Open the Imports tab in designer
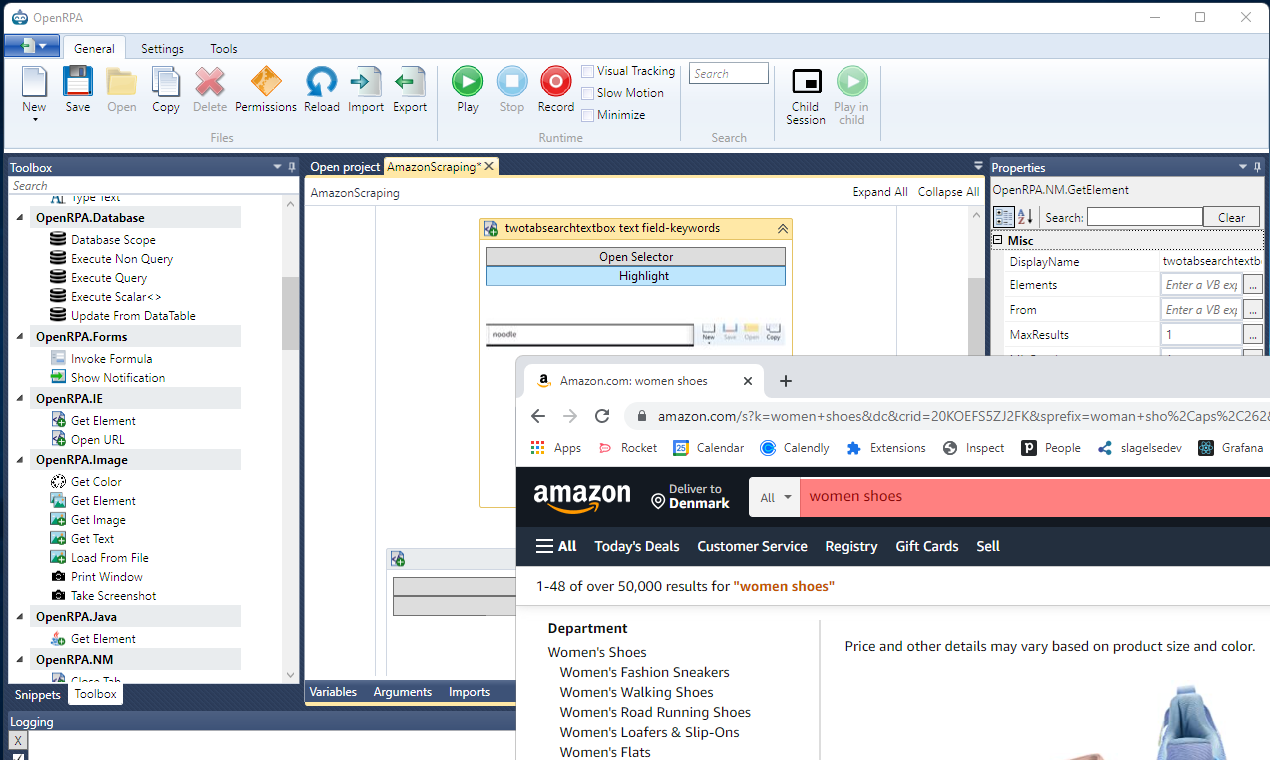This screenshot has width=1270, height=760. tap(469, 692)
